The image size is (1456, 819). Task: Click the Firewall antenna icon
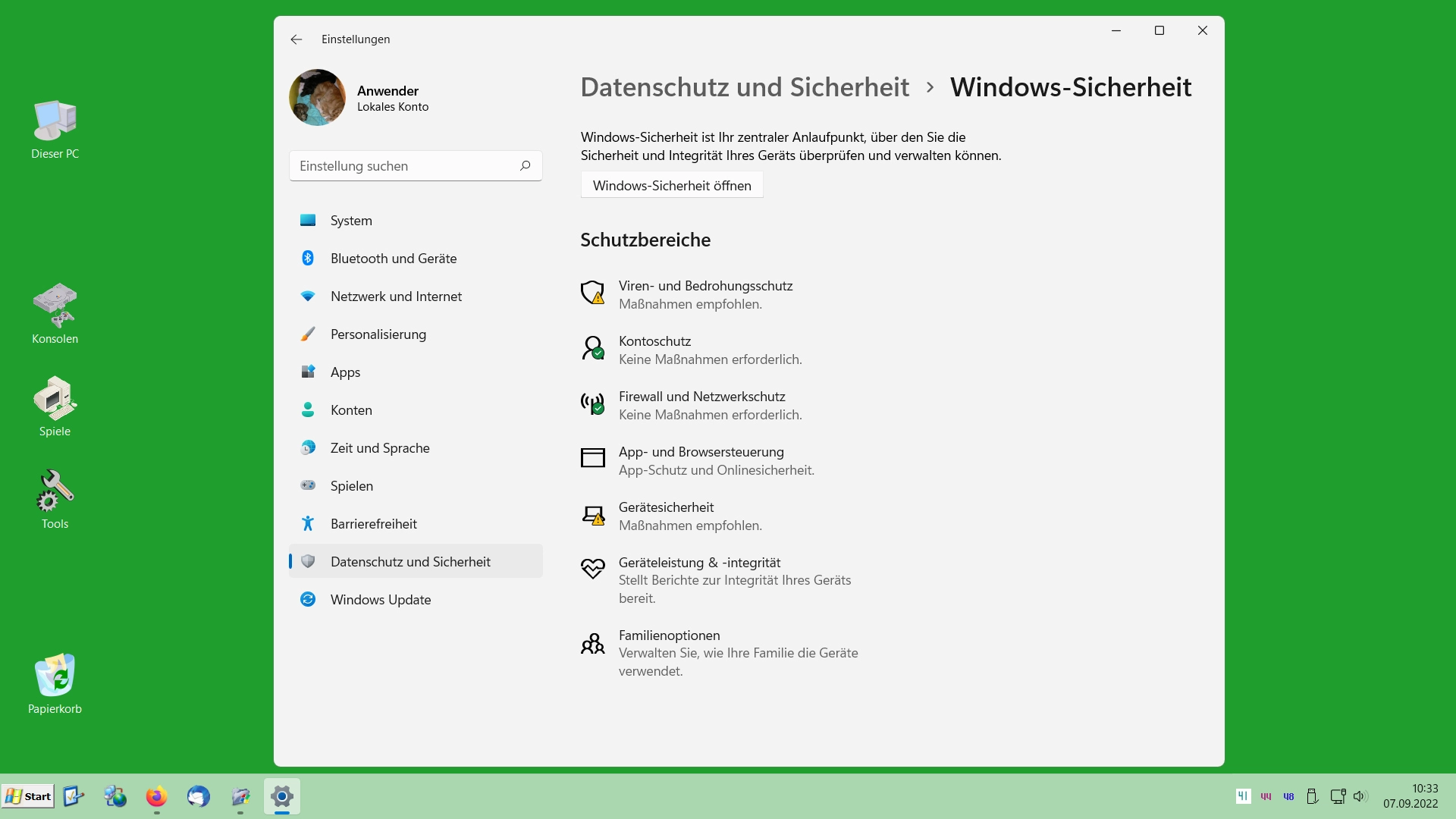coord(592,403)
